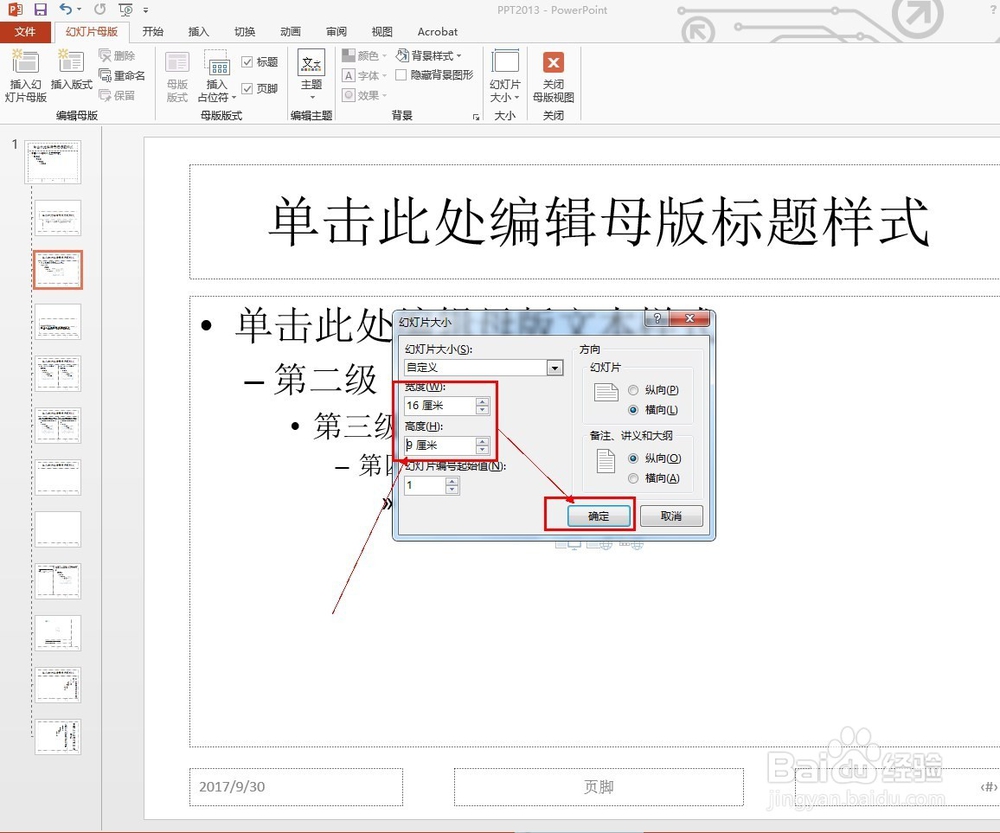Open the Themes (主题) gallery
1000x833 pixels.
click(311, 74)
